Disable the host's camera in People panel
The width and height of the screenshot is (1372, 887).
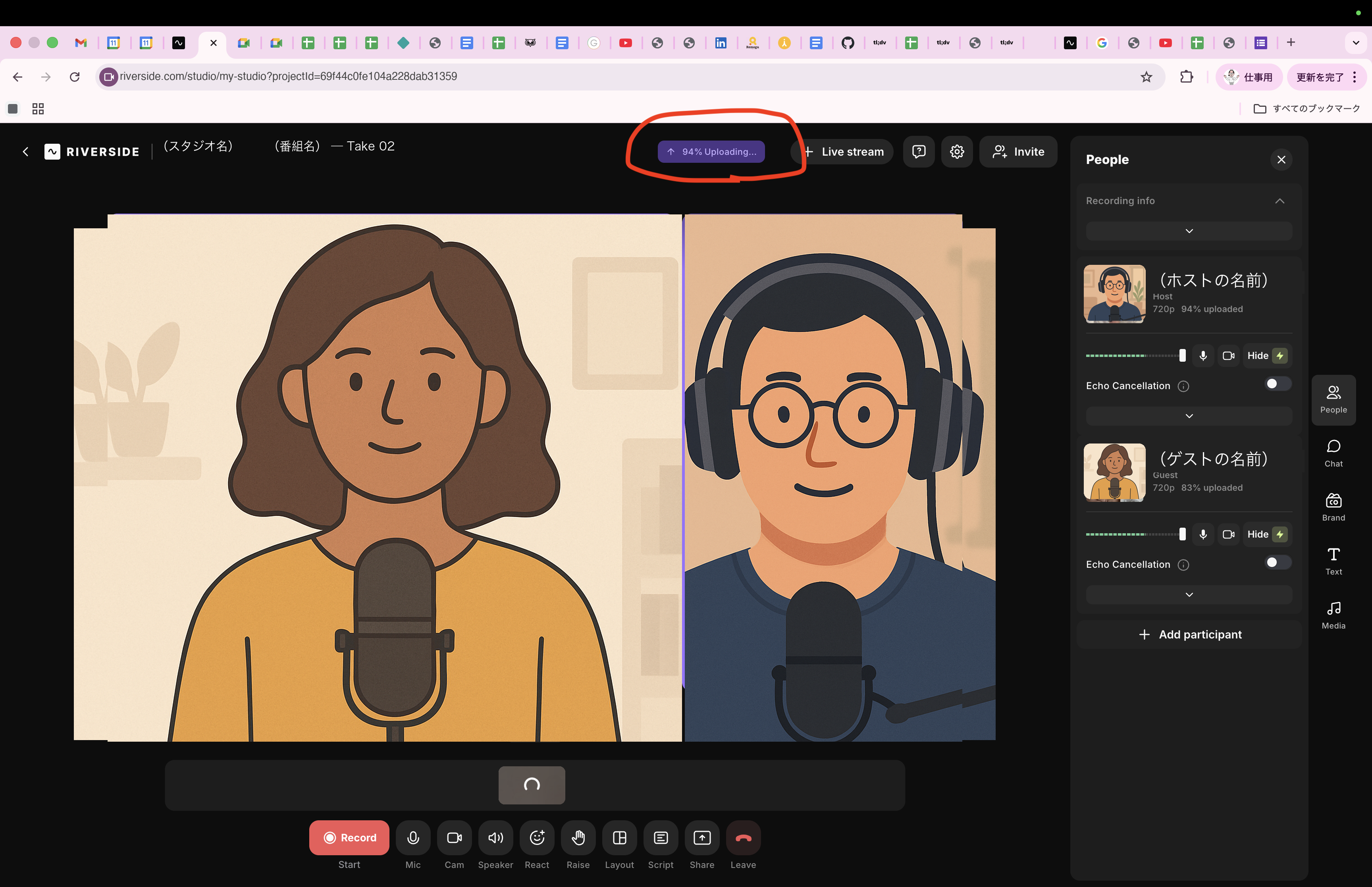[1228, 355]
